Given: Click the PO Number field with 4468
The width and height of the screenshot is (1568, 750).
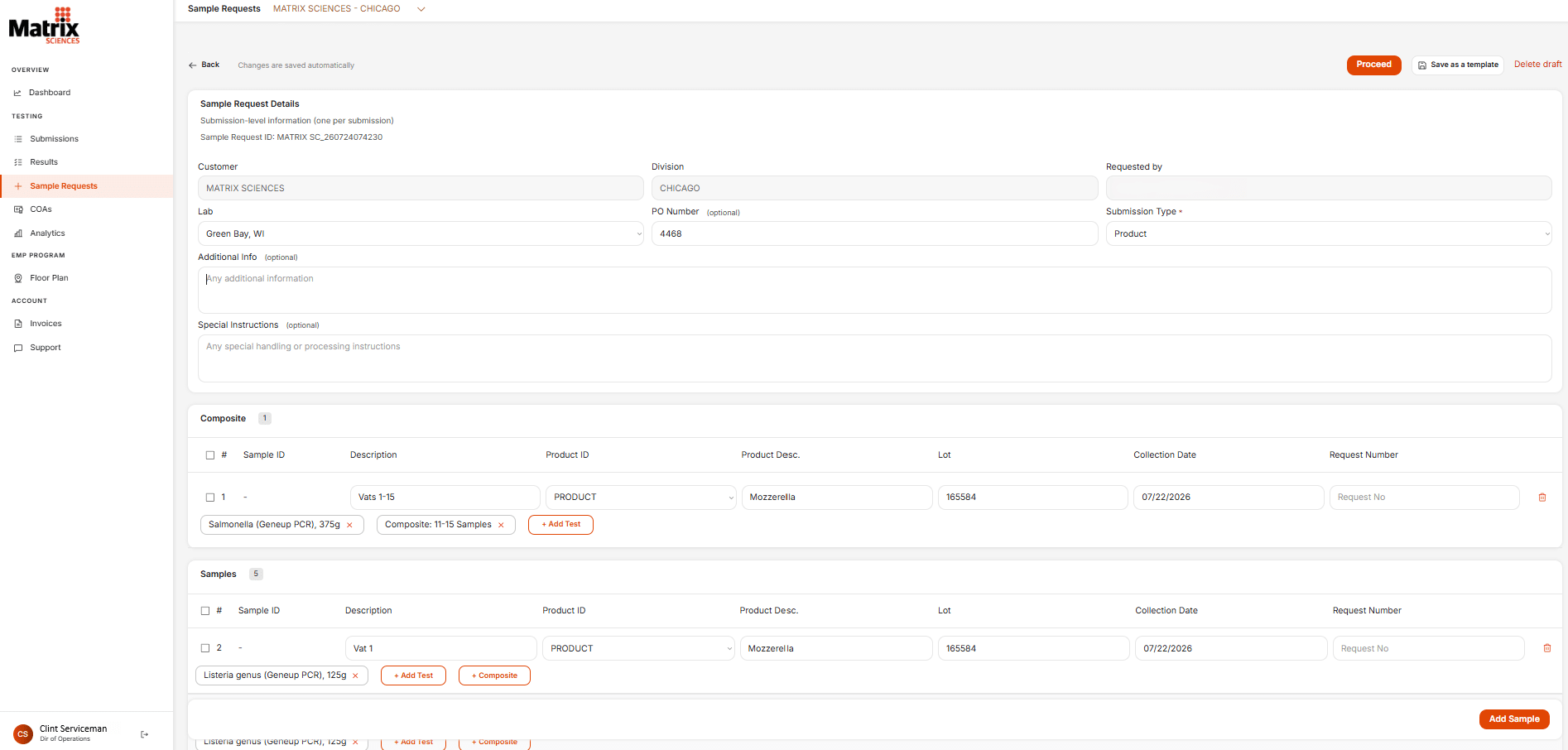Looking at the screenshot, I should click(x=874, y=233).
